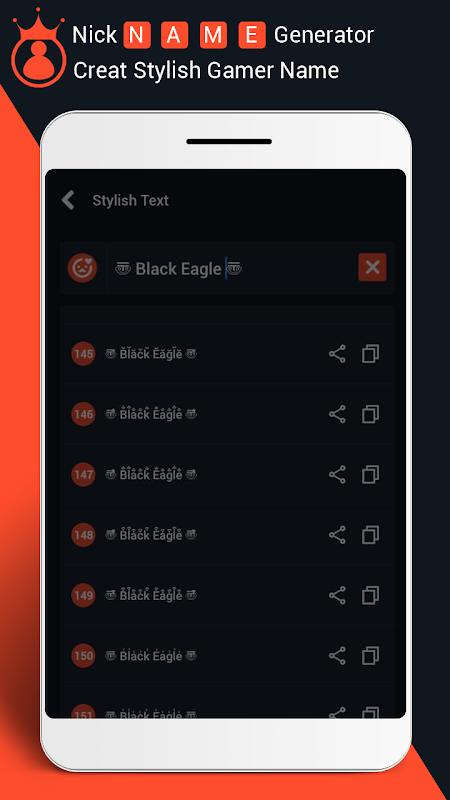Share stylish name number 149

pos(337,595)
